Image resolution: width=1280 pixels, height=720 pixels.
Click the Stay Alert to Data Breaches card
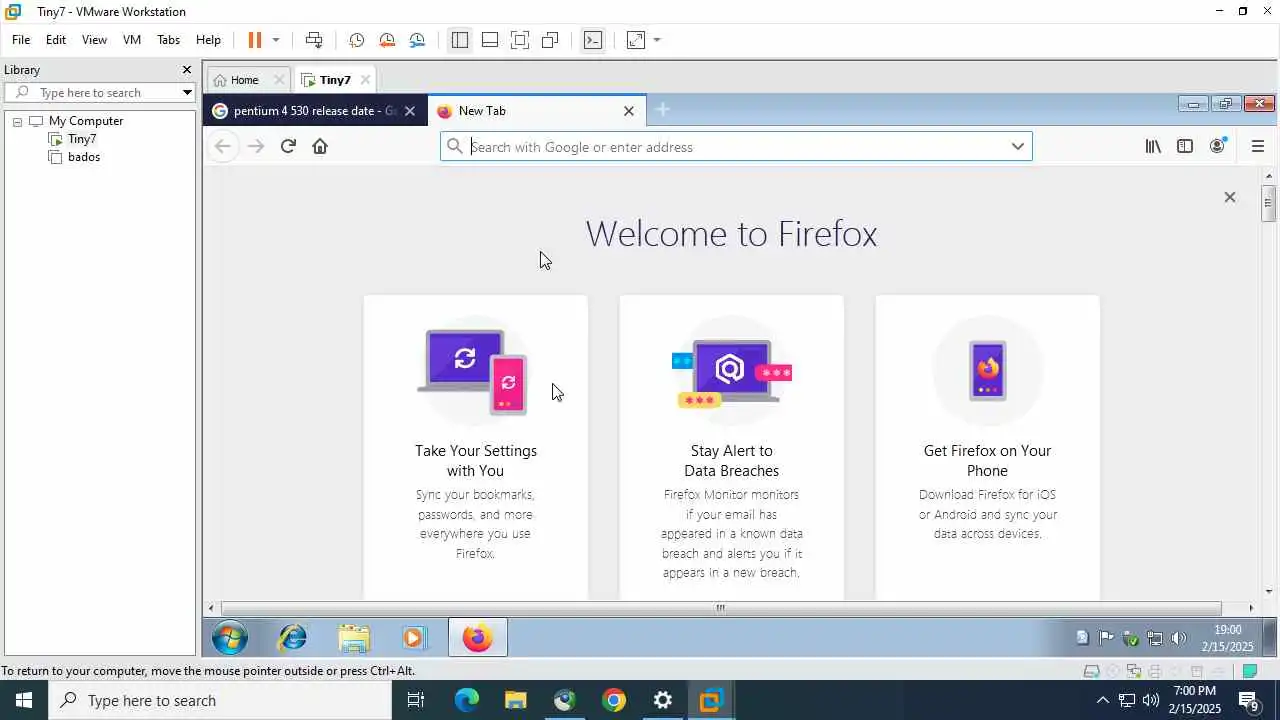[x=732, y=447]
